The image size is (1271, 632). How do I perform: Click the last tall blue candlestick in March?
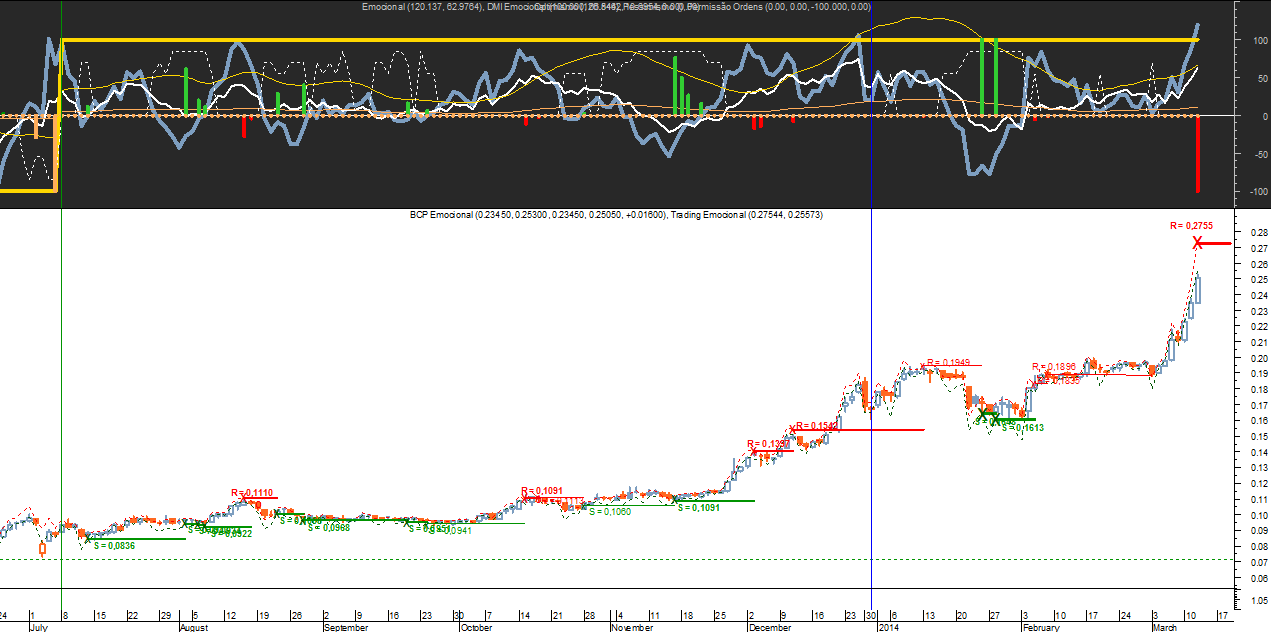[x=1197, y=290]
